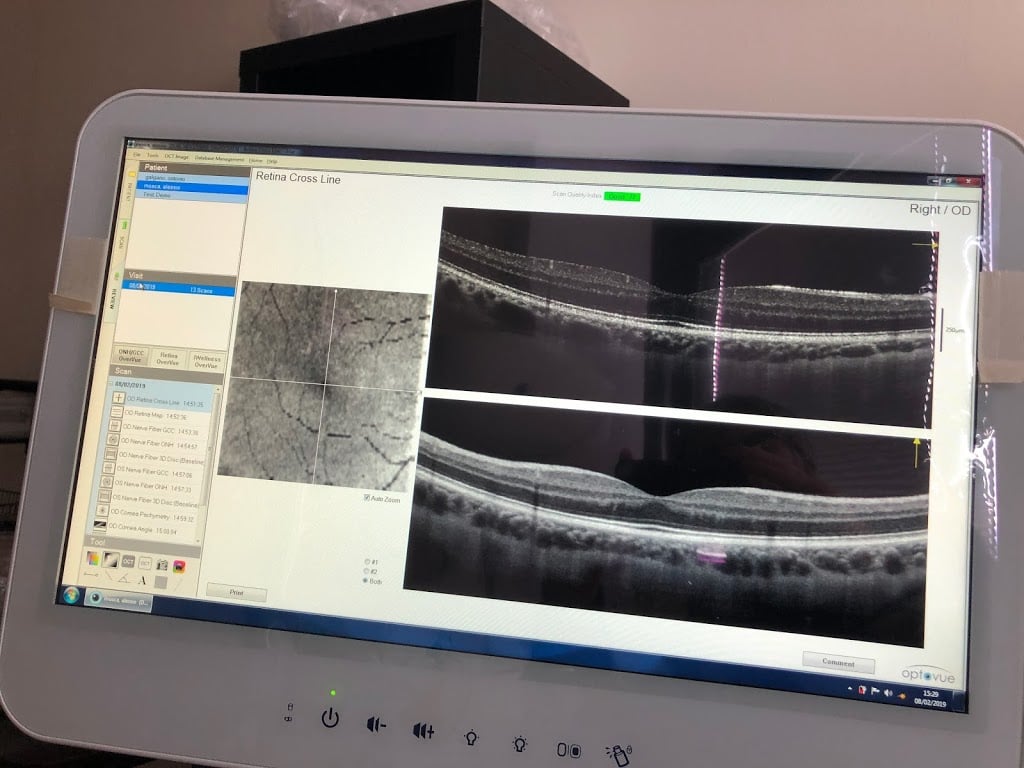Select the grayscale display tool icon

click(110, 560)
